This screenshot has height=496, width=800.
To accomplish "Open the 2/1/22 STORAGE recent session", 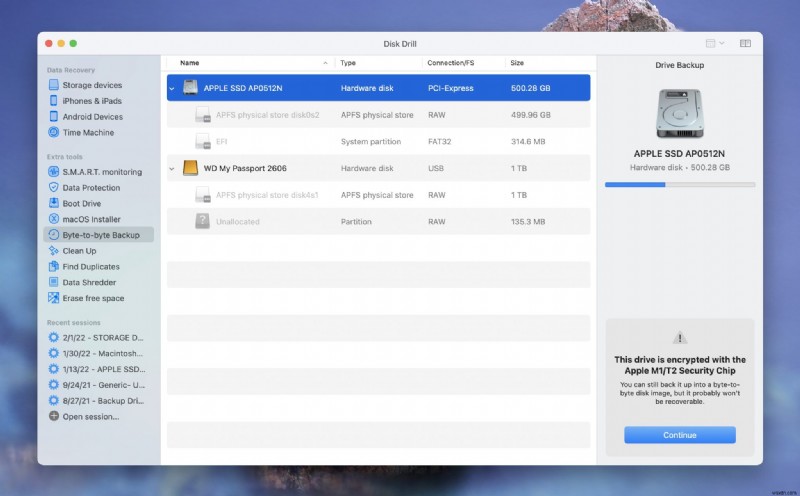I will click(x=103, y=337).
